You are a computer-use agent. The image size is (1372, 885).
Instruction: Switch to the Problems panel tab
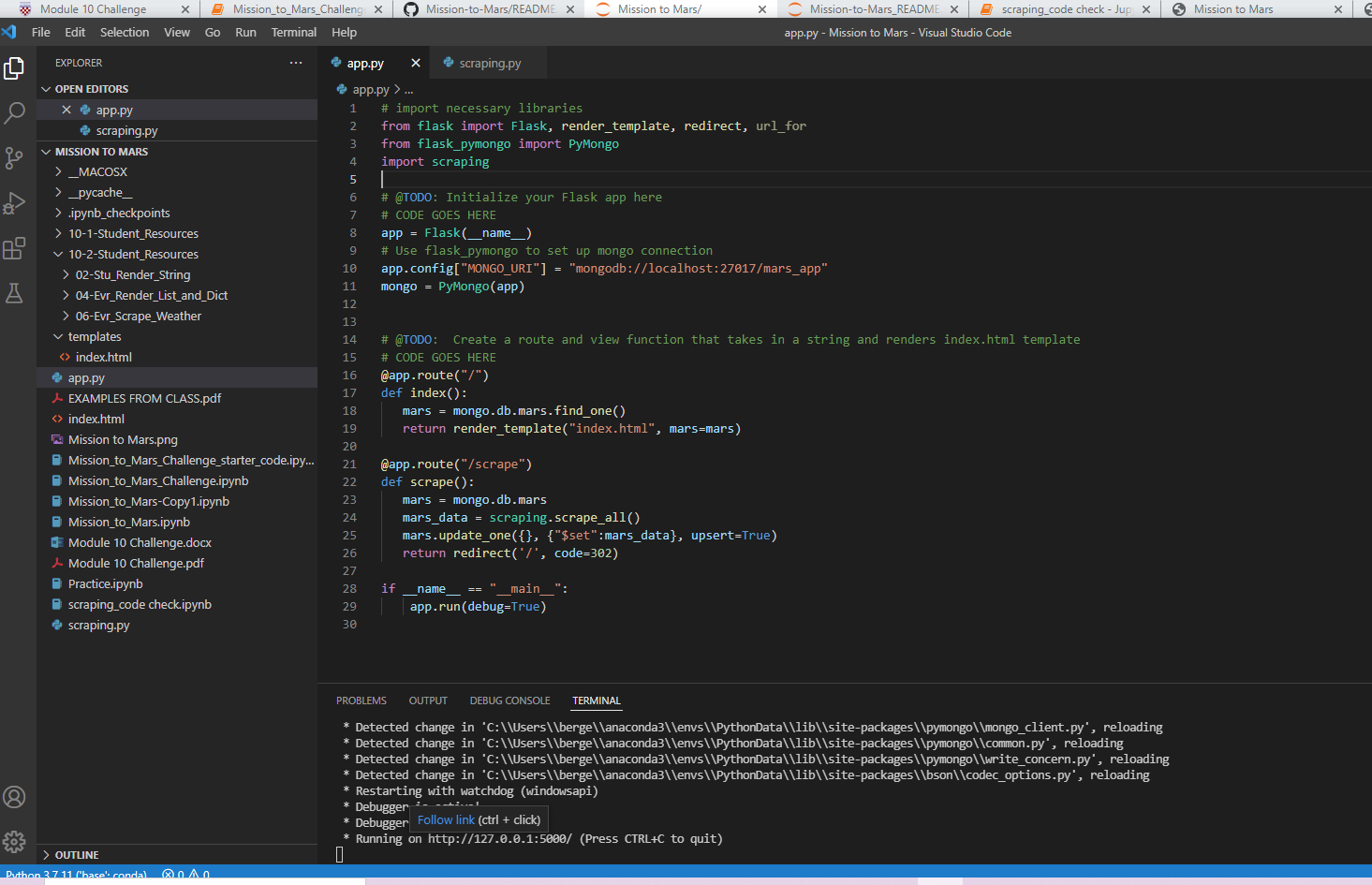click(x=361, y=701)
